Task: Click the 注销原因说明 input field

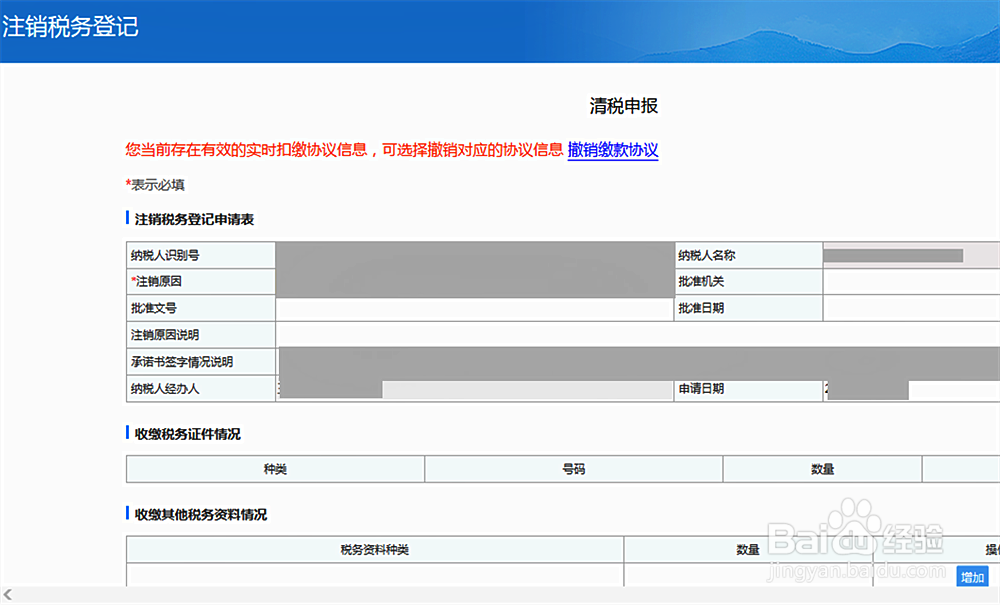Action: point(638,335)
